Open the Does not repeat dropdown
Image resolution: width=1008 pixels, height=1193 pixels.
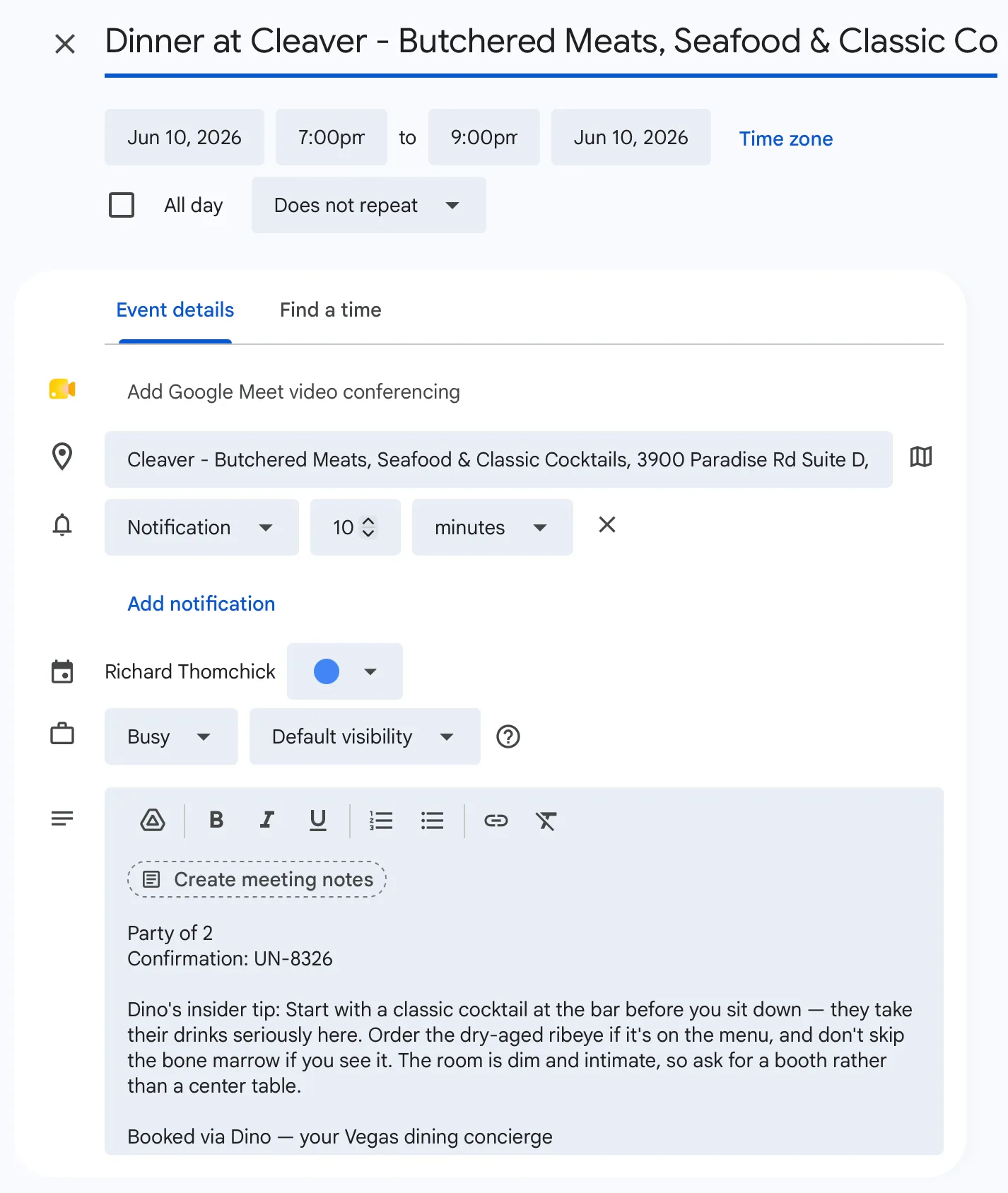pos(369,205)
